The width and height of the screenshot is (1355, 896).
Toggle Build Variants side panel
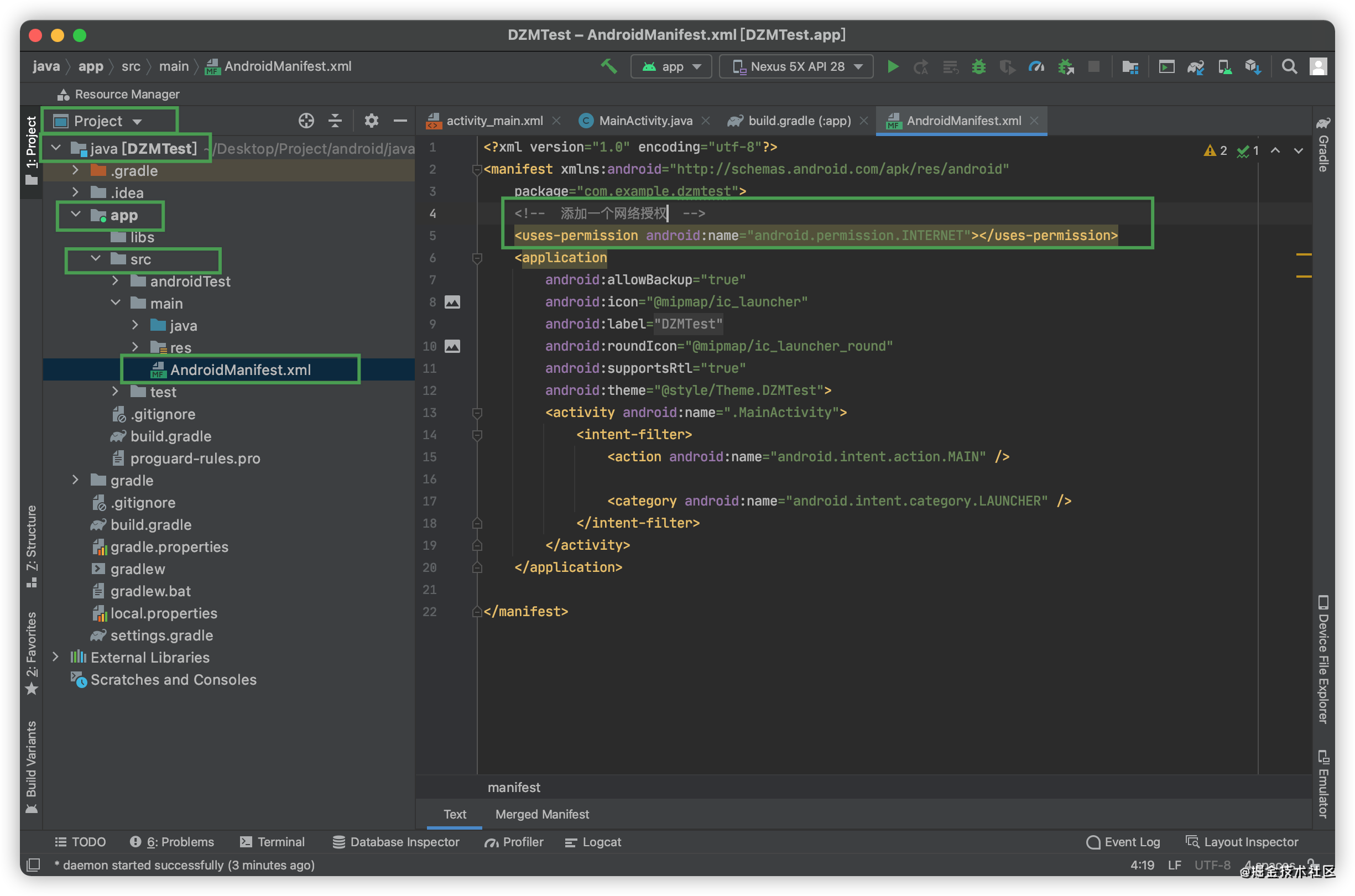point(32,767)
